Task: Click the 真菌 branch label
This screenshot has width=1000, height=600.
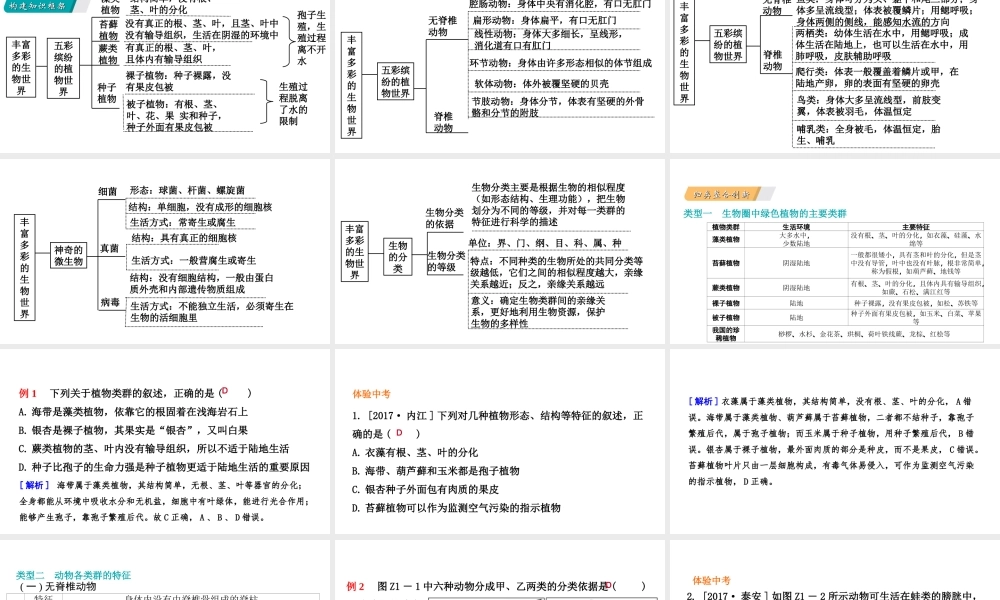Action: click(109, 248)
